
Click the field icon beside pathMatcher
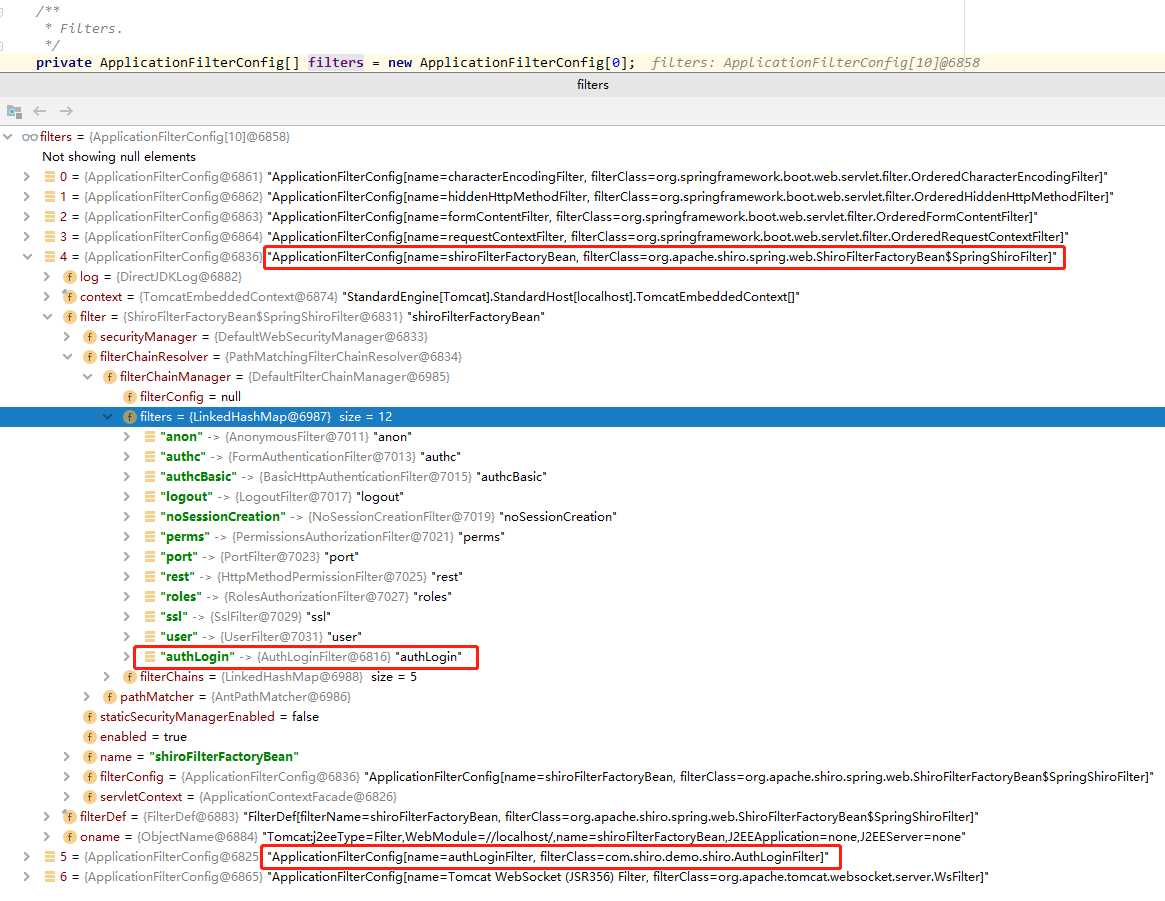click(109, 697)
